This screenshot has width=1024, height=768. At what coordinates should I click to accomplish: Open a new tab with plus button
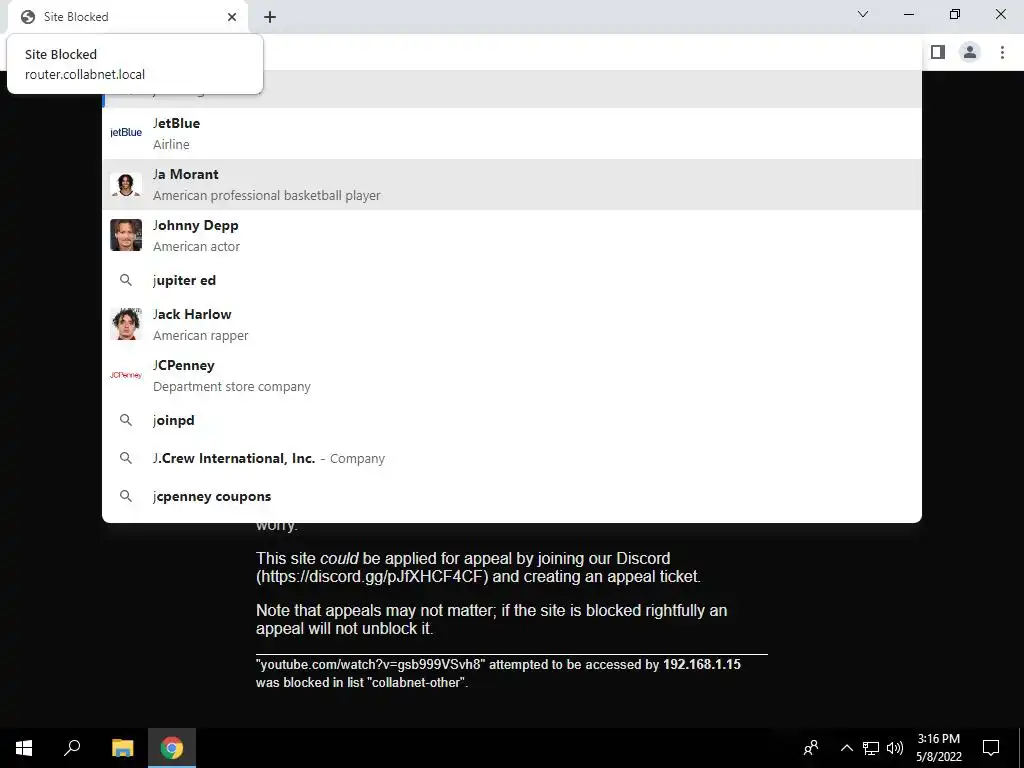tap(270, 17)
